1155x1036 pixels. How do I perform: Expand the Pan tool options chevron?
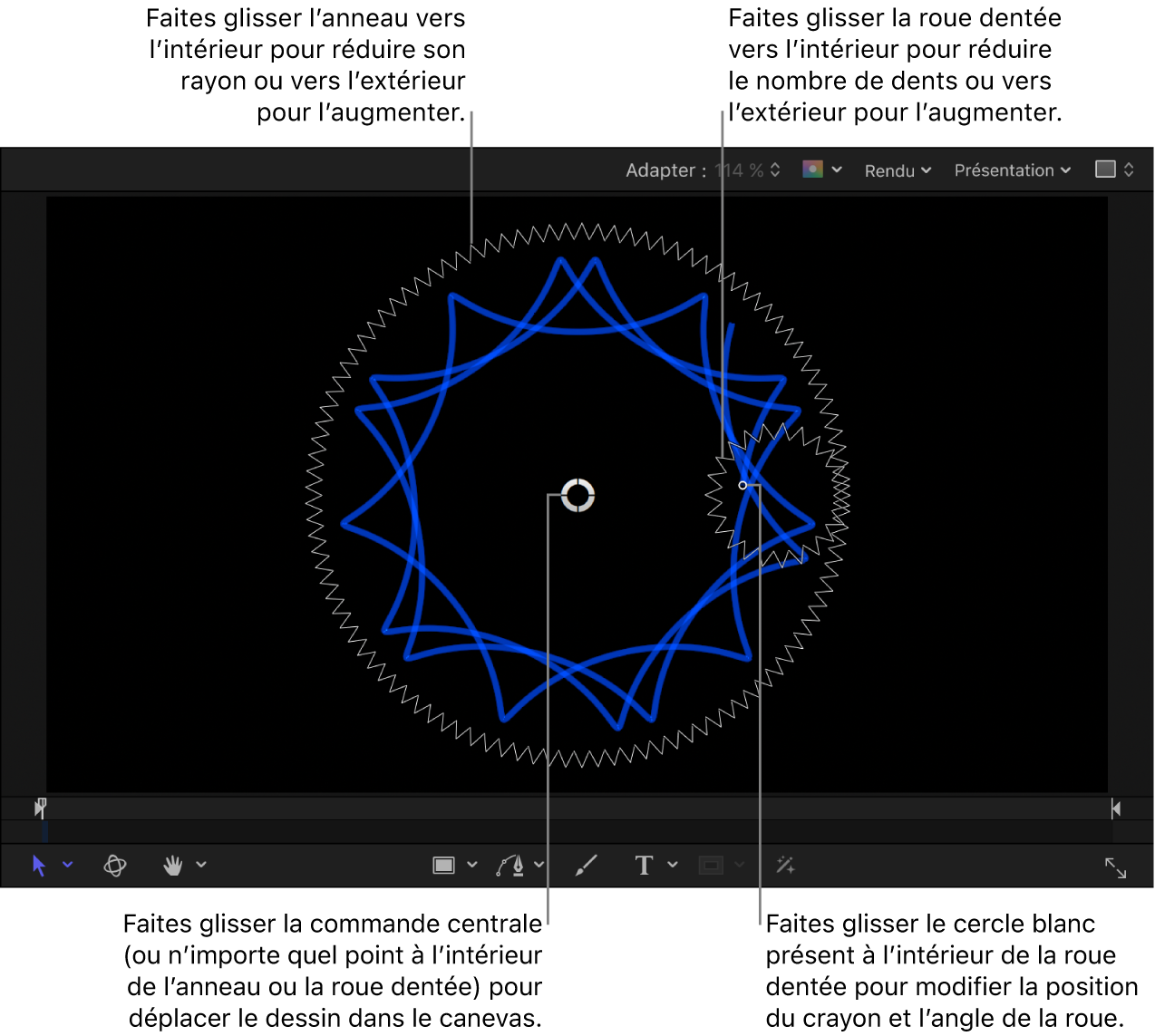pyautogui.click(x=201, y=865)
